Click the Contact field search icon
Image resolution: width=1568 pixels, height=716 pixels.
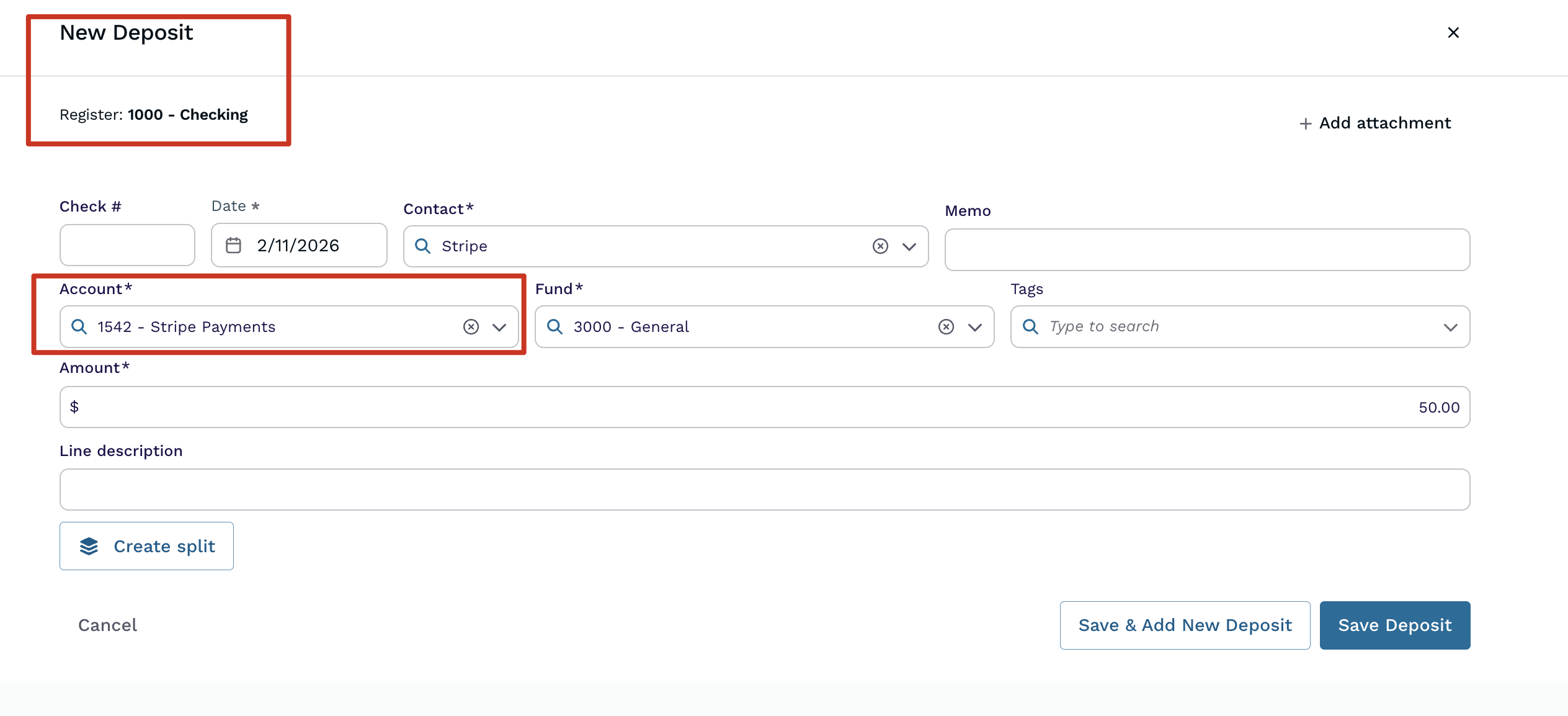[422, 246]
